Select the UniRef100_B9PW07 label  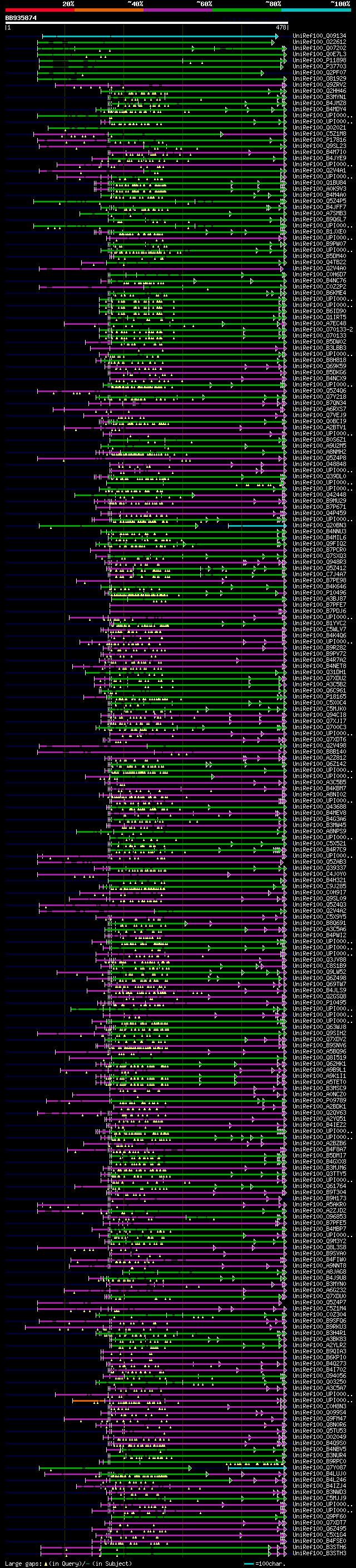[x=319, y=244]
